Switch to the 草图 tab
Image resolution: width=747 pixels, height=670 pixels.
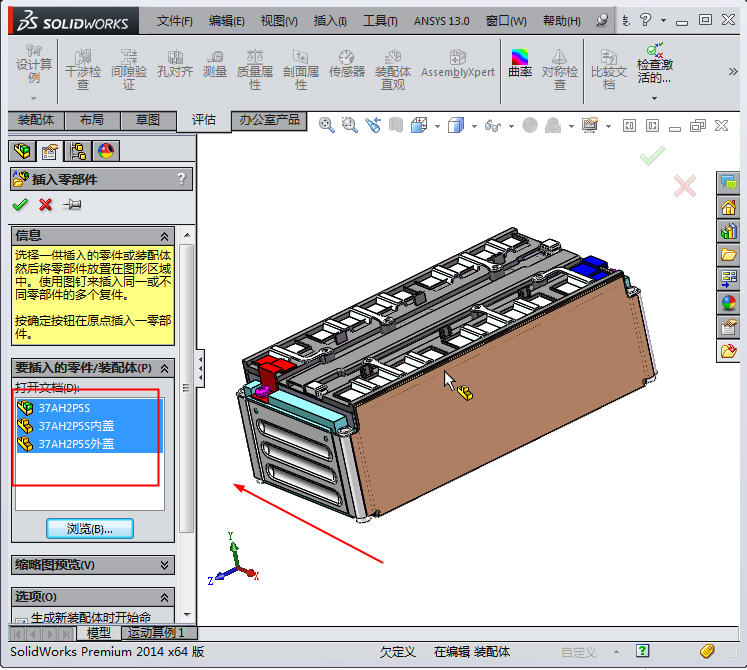(x=147, y=120)
